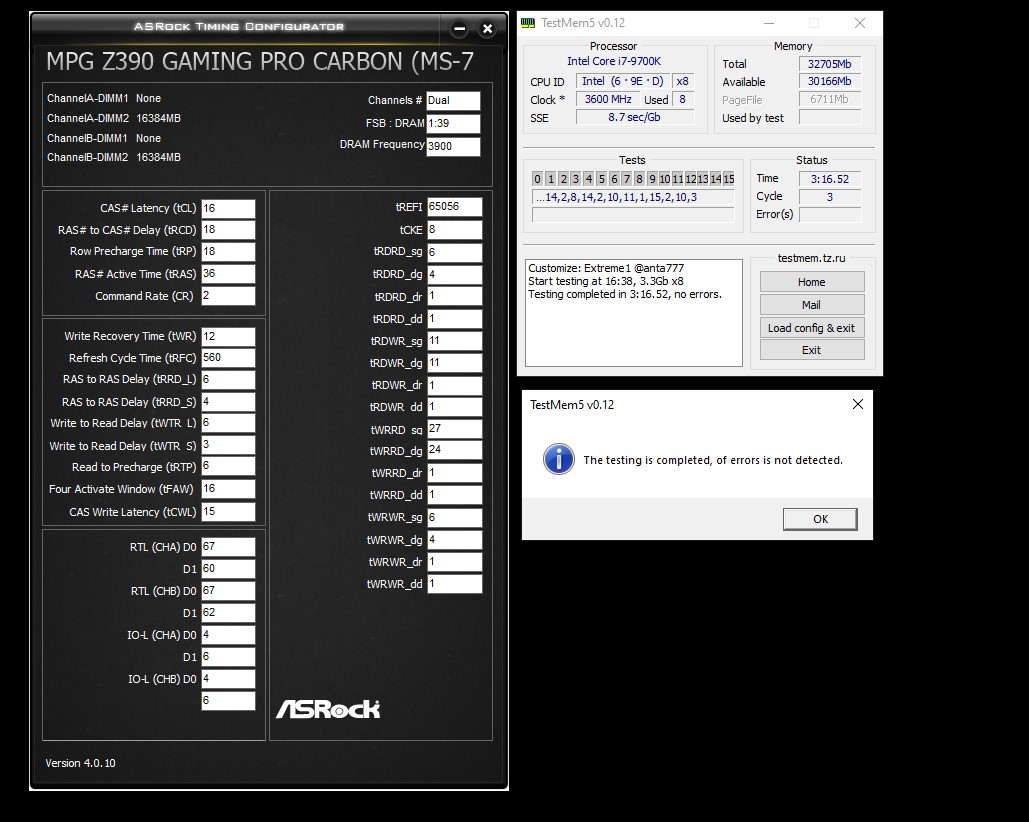The width and height of the screenshot is (1029, 822).
Task: Click the tWRRD_dg field showing 24
Action: click(x=454, y=451)
